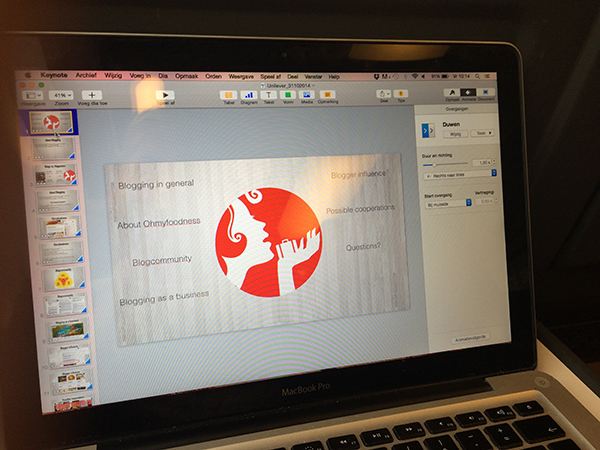Viewport: 600px width, 450px height.
Task: Open the Speel af menu
Action: point(271,77)
